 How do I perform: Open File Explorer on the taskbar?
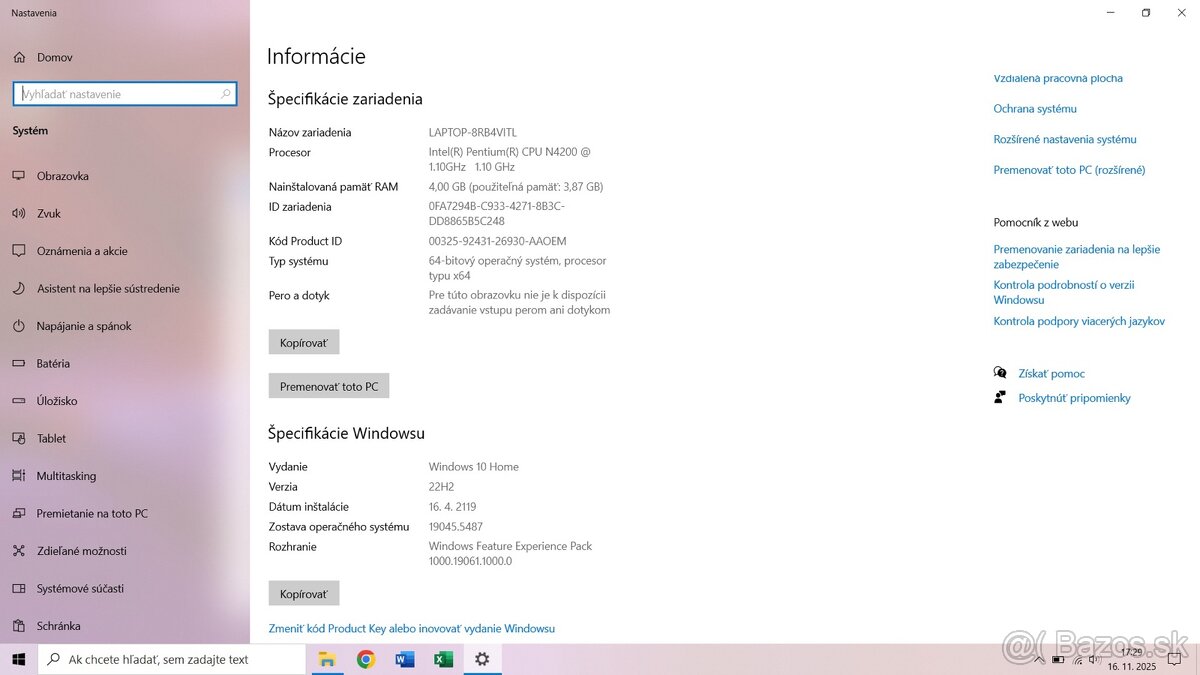[326, 659]
